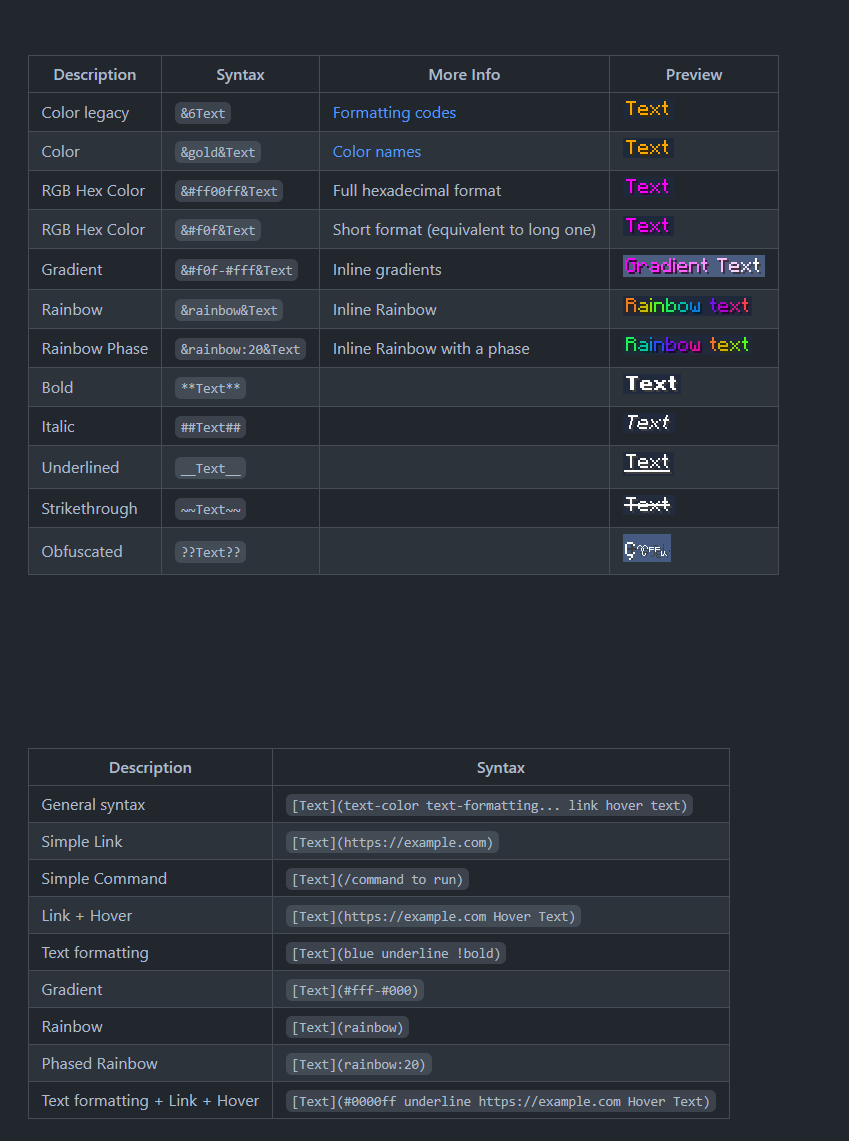Click the Strikethrough Text preview image
The image size is (849, 1141).
pos(647,505)
